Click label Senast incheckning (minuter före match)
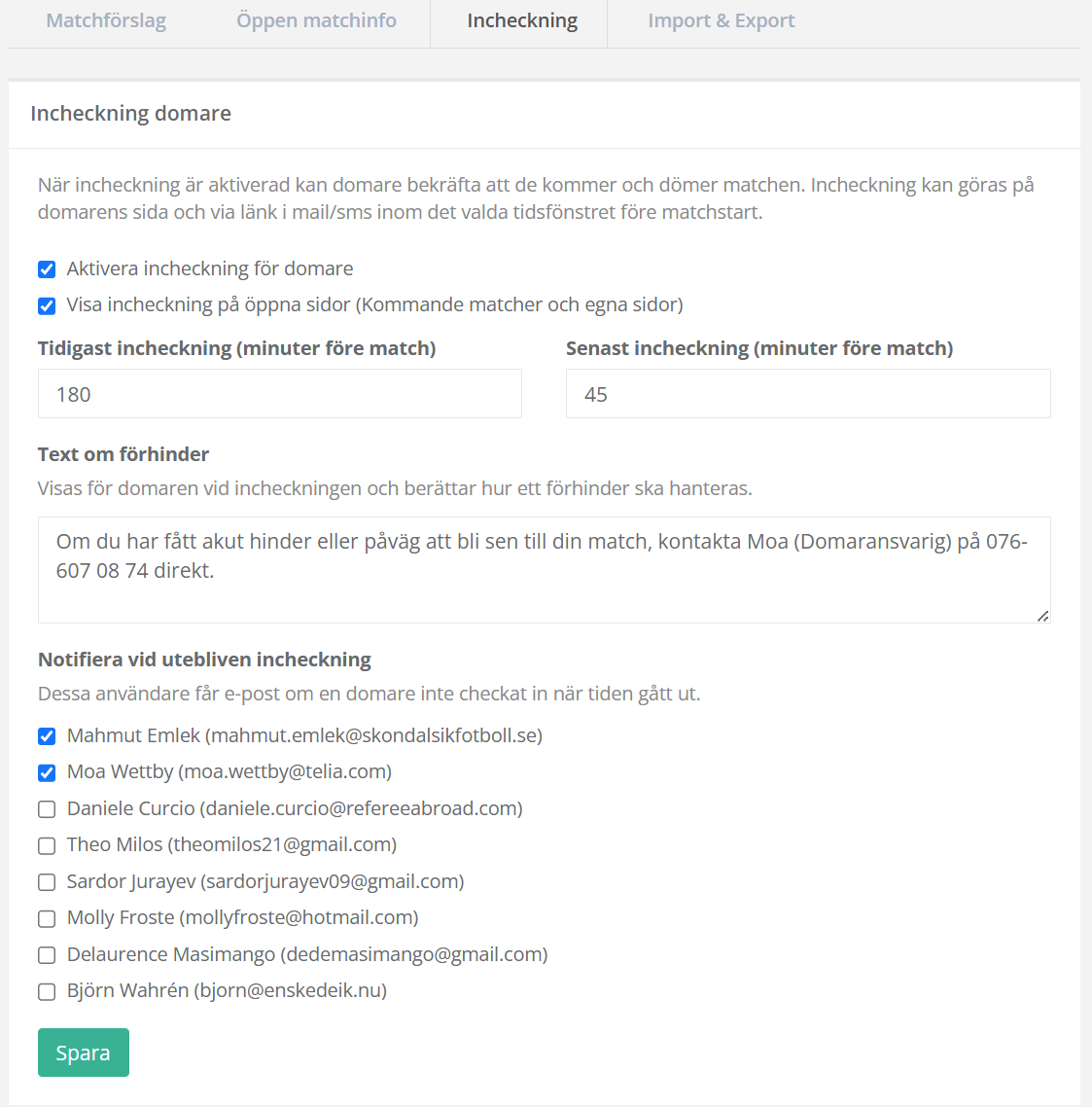The image size is (1092, 1107). coord(759,348)
